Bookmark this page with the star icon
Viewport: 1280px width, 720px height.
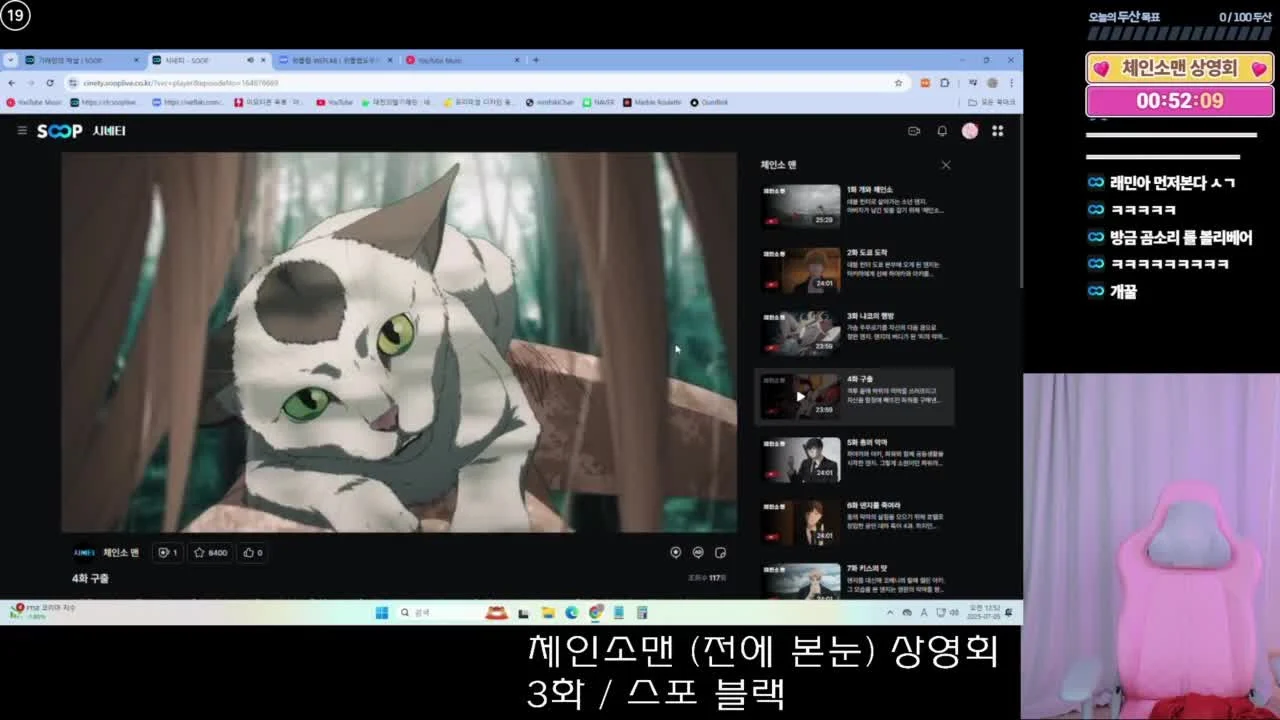click(898, 83)
